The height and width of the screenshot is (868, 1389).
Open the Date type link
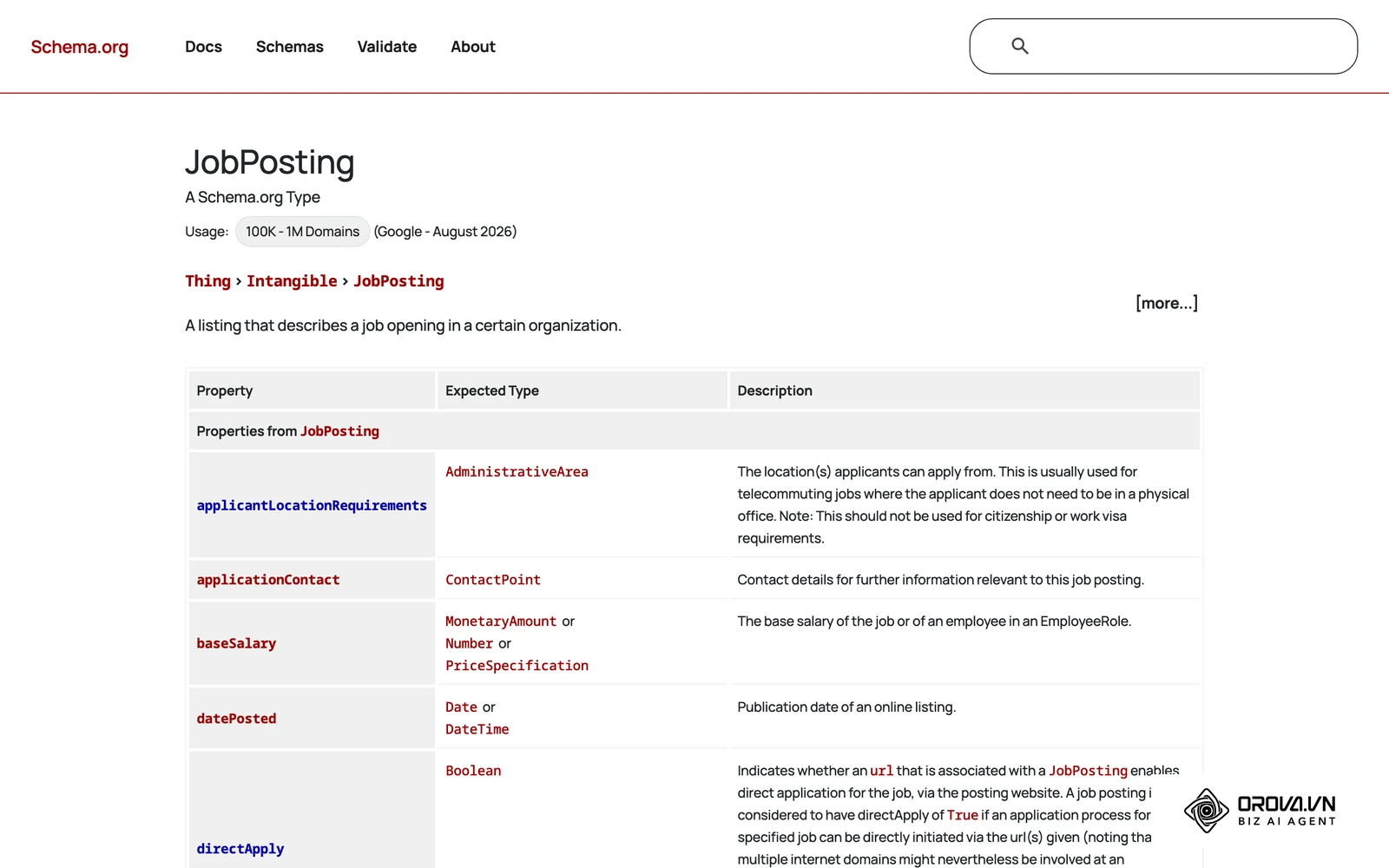pyautogui.click(x=461, y=707)
